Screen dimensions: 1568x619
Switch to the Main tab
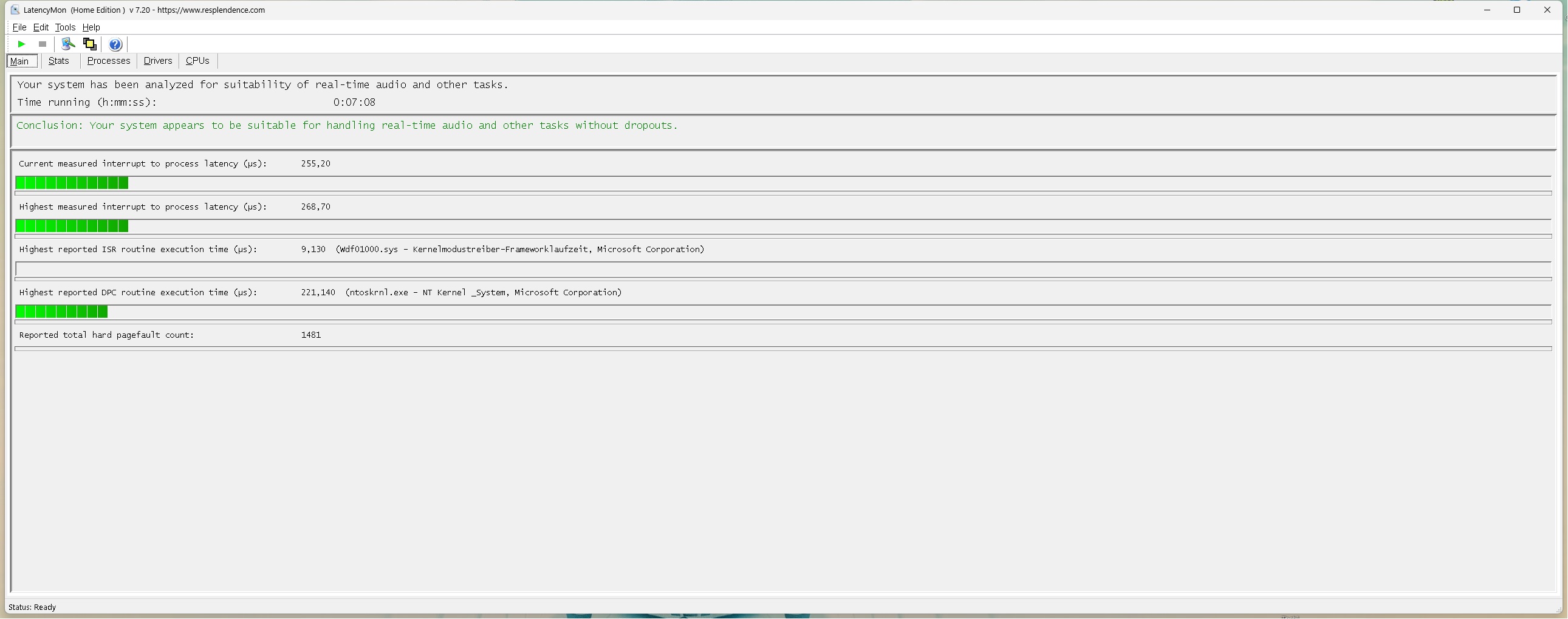[22, 61]
